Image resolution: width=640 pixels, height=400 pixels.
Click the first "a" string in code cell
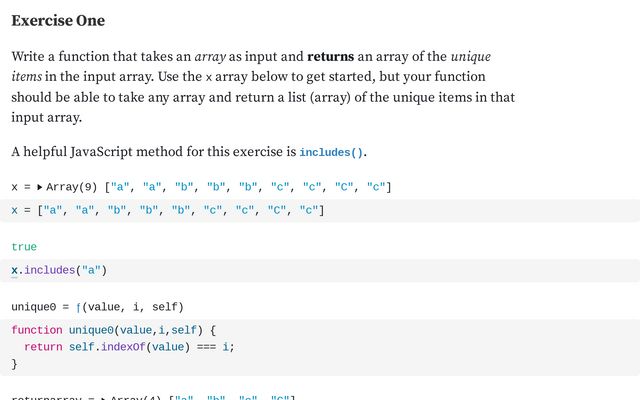[52, 210]
